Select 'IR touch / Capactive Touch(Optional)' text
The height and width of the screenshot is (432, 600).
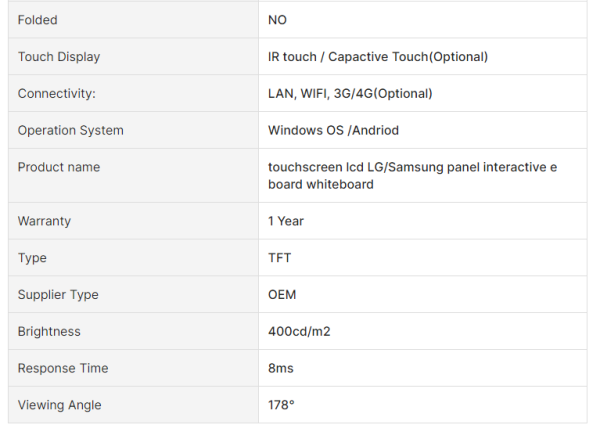[378, 57]
